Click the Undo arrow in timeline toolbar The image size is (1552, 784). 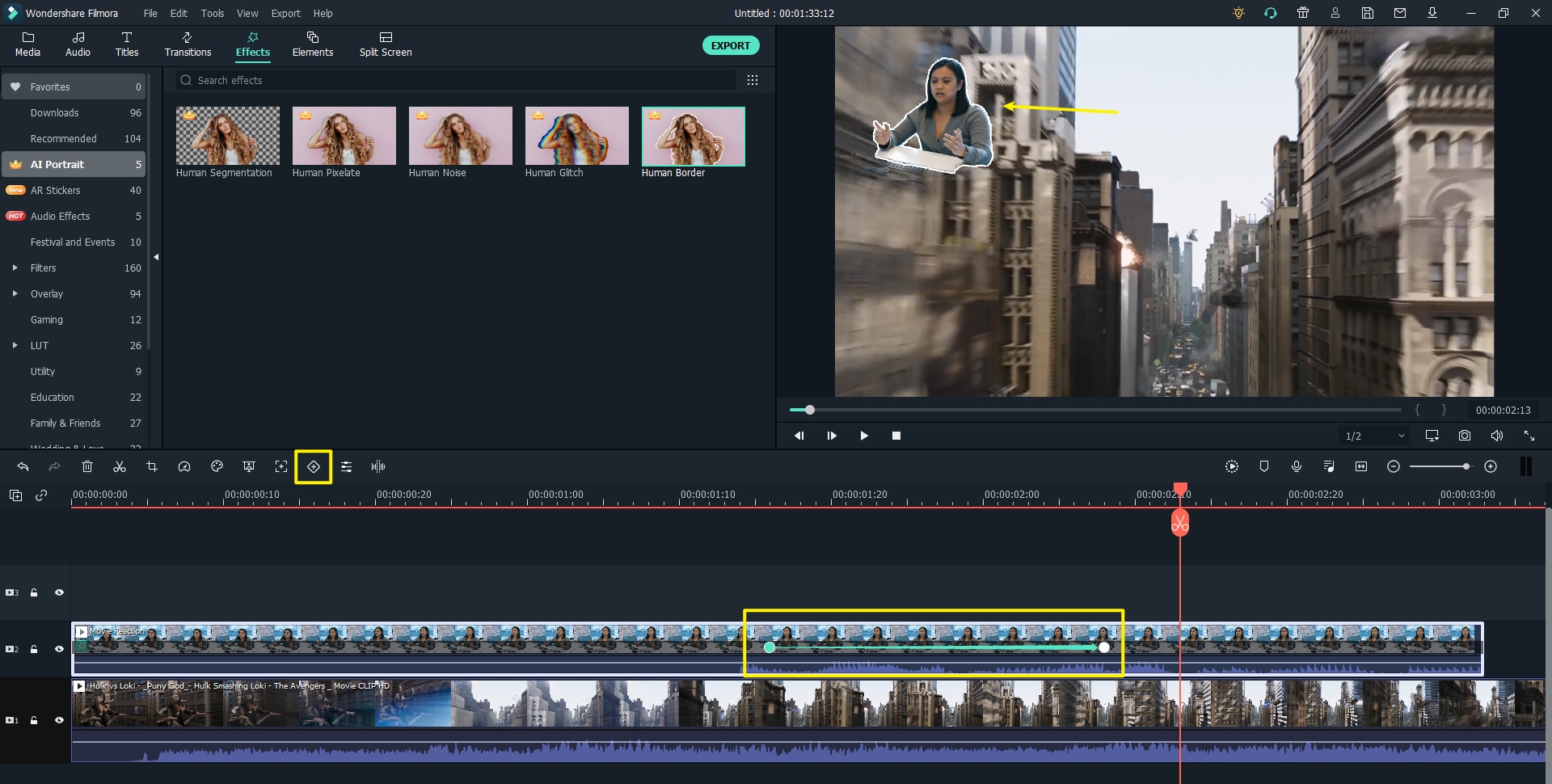pos(23,466)
